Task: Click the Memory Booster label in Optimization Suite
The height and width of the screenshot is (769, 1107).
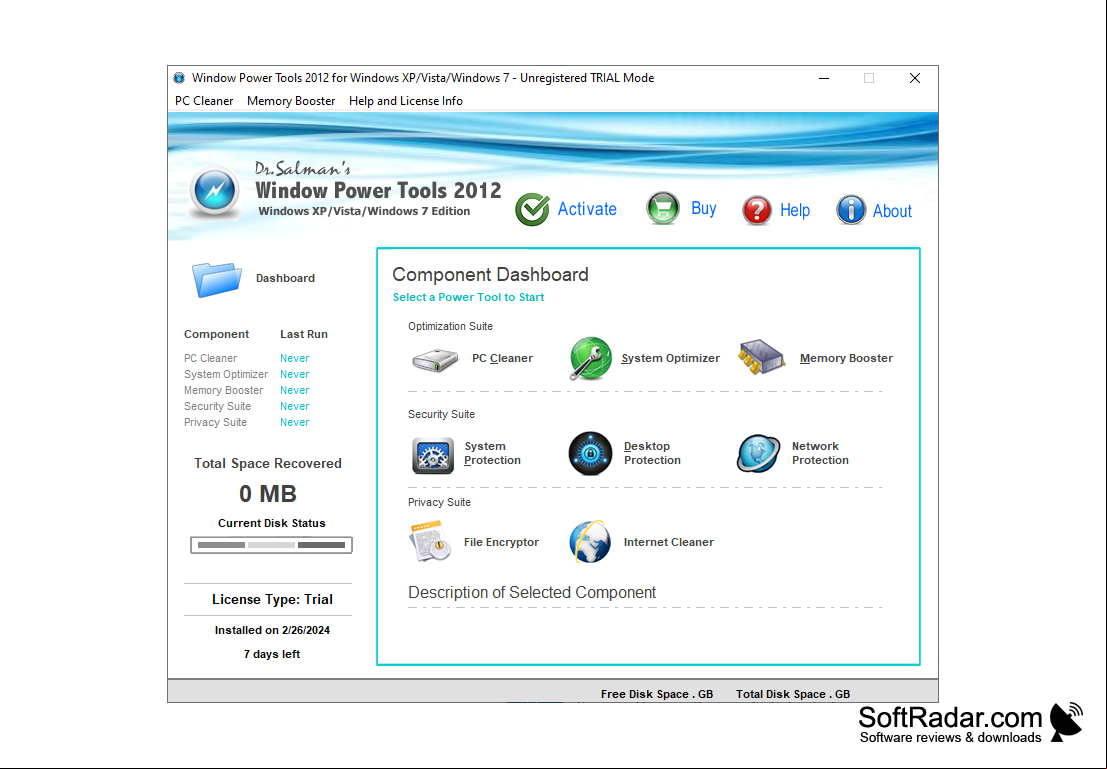Action: click(846, 358)
